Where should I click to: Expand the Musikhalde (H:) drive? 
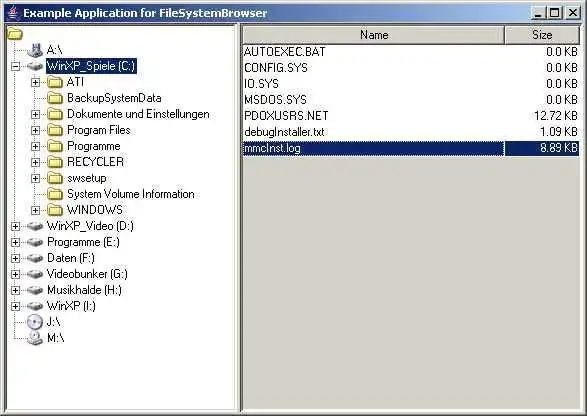point(15,290)
